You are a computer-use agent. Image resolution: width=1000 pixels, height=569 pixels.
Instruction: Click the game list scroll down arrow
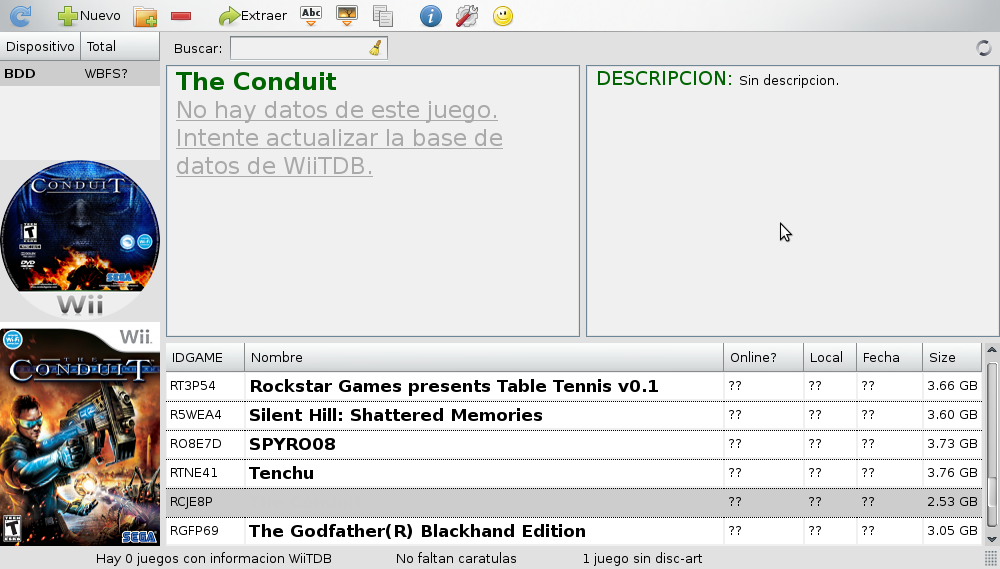click(x=992, y=540)
